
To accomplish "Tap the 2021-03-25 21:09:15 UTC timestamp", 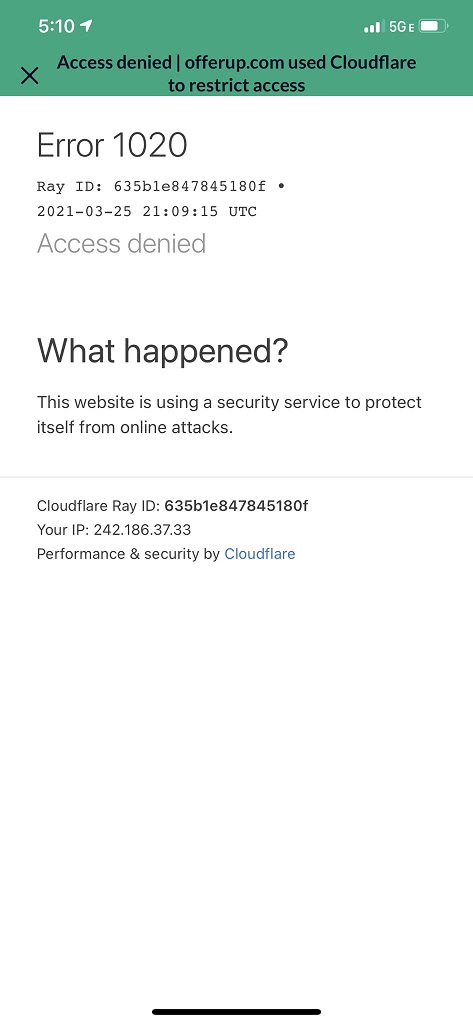I will click(147, 212).
